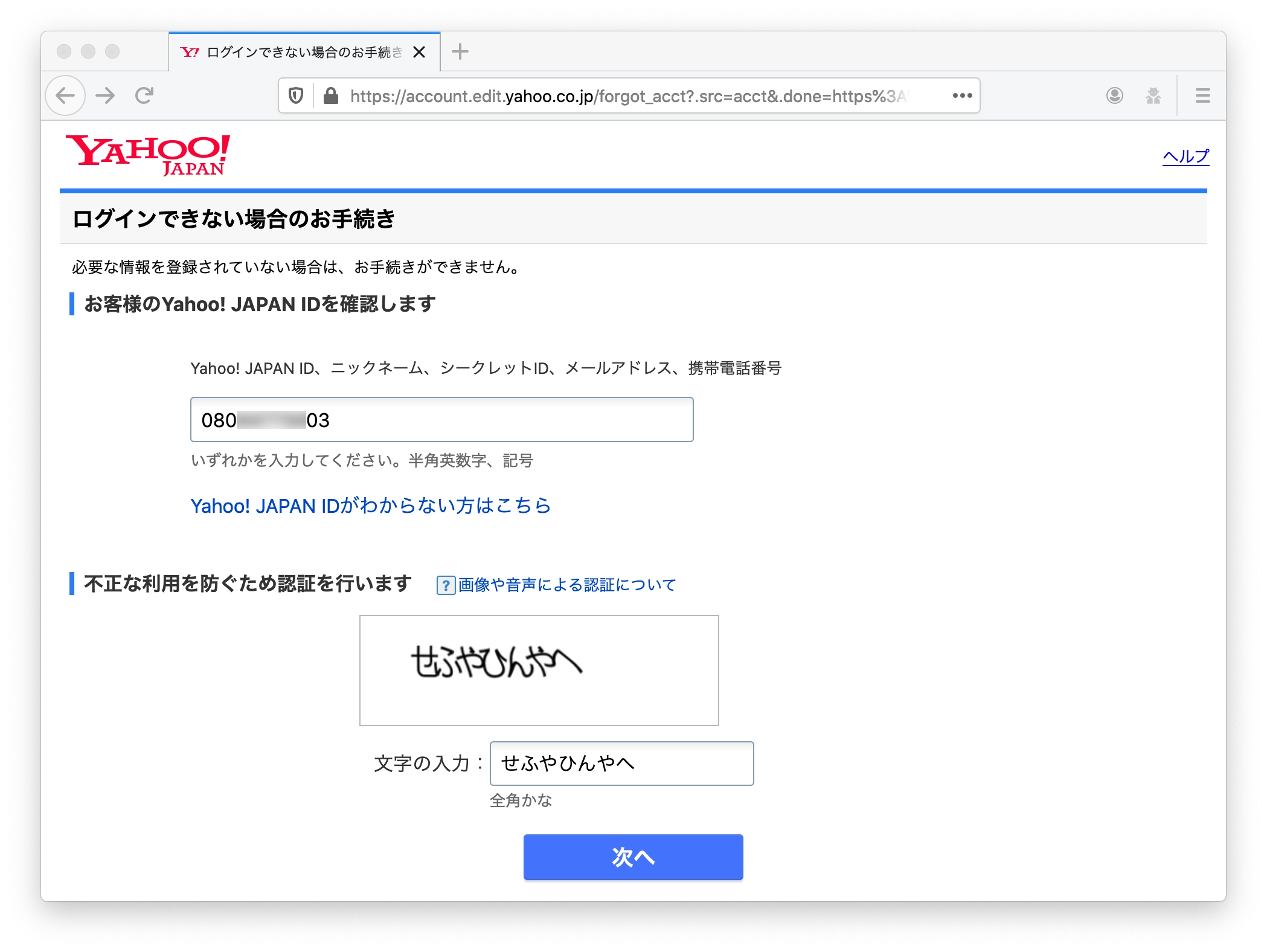The height and width of the screenshot is (952, 1267).
Task: Focus the 文字の入力 captcha text field
Action: click(x=621, y=764)
